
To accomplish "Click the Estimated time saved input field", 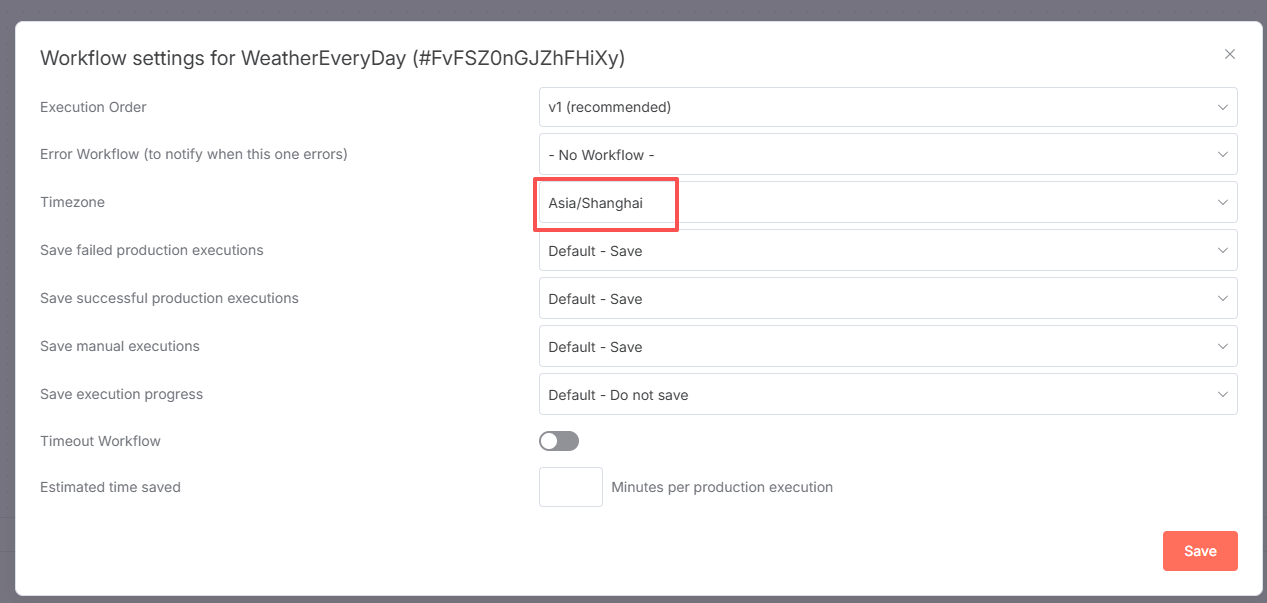I will 571,487.
